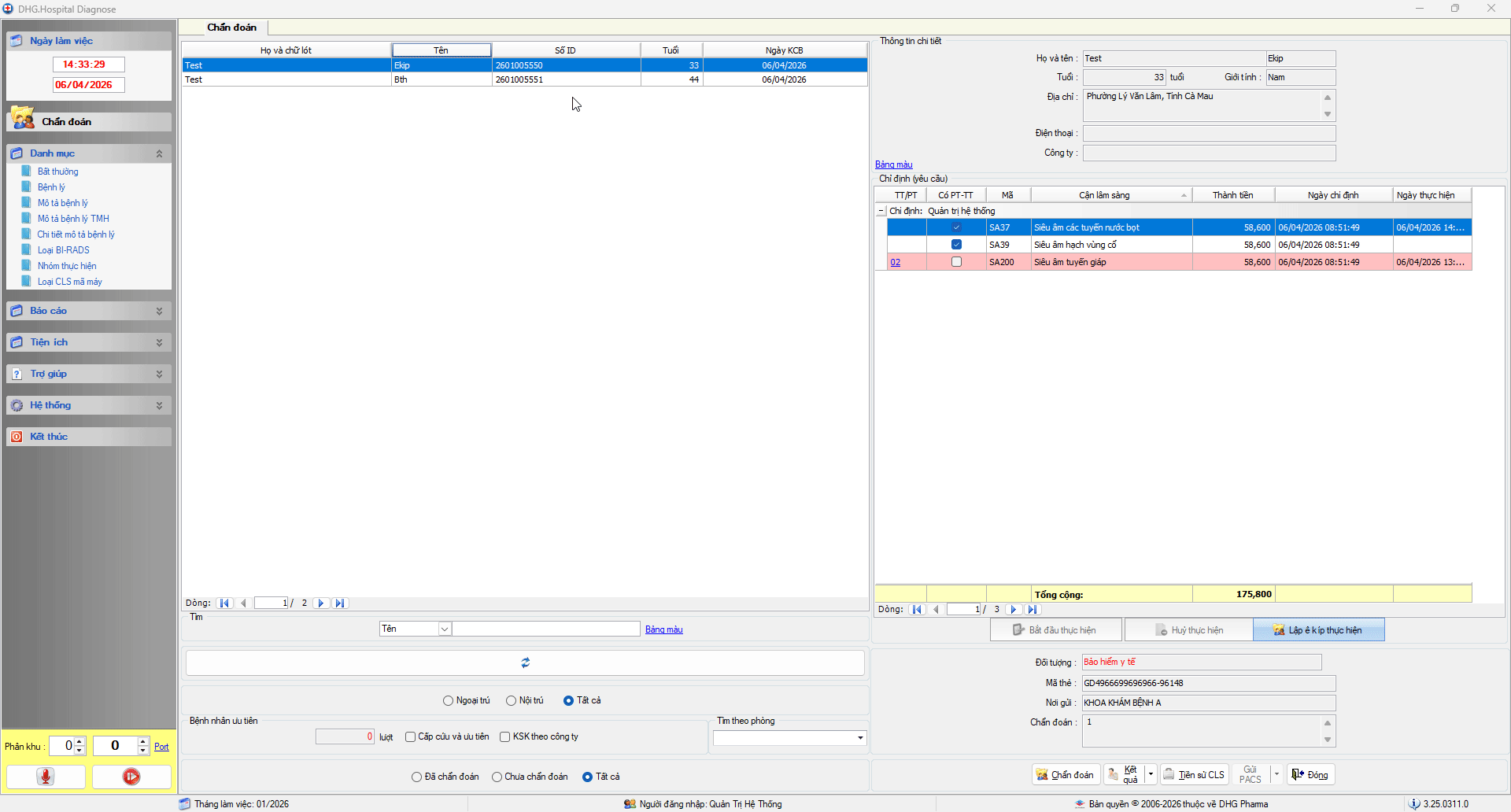Click the Đóng button
This screenshot has height=812, width=1511.
[x=1311, y=775]
